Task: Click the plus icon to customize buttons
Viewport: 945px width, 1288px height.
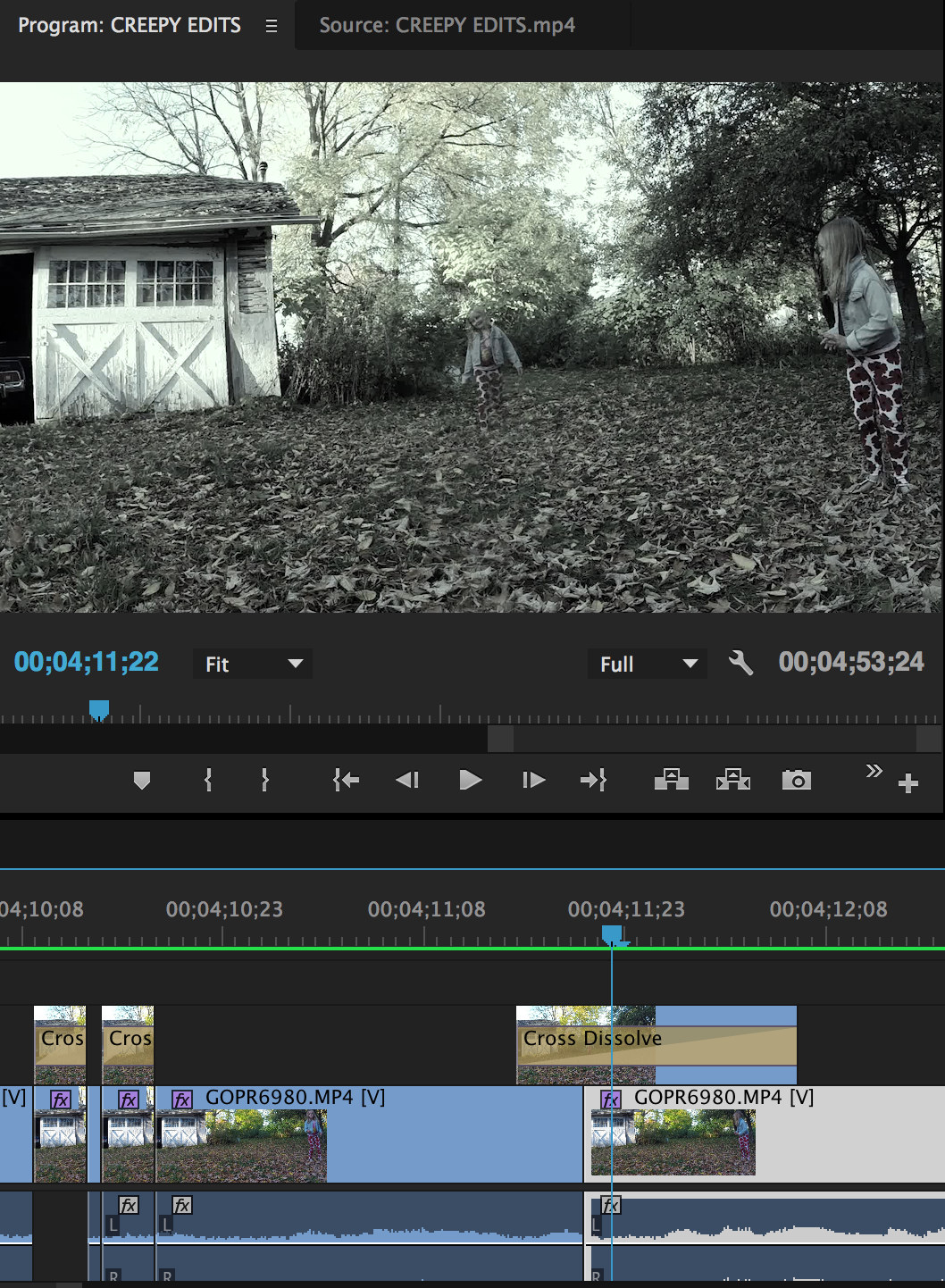Action: click(910, 782)
